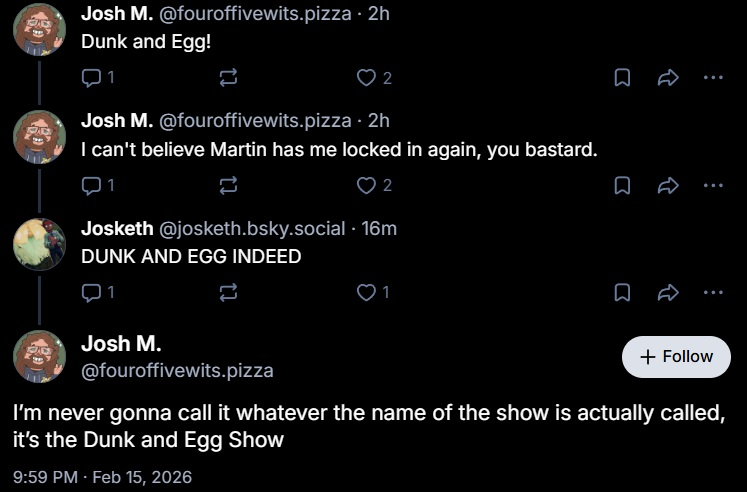The image size is (747, 492).
Task: Bookmark the "Martin has me locked in" post
Action: tap(621, 185)
